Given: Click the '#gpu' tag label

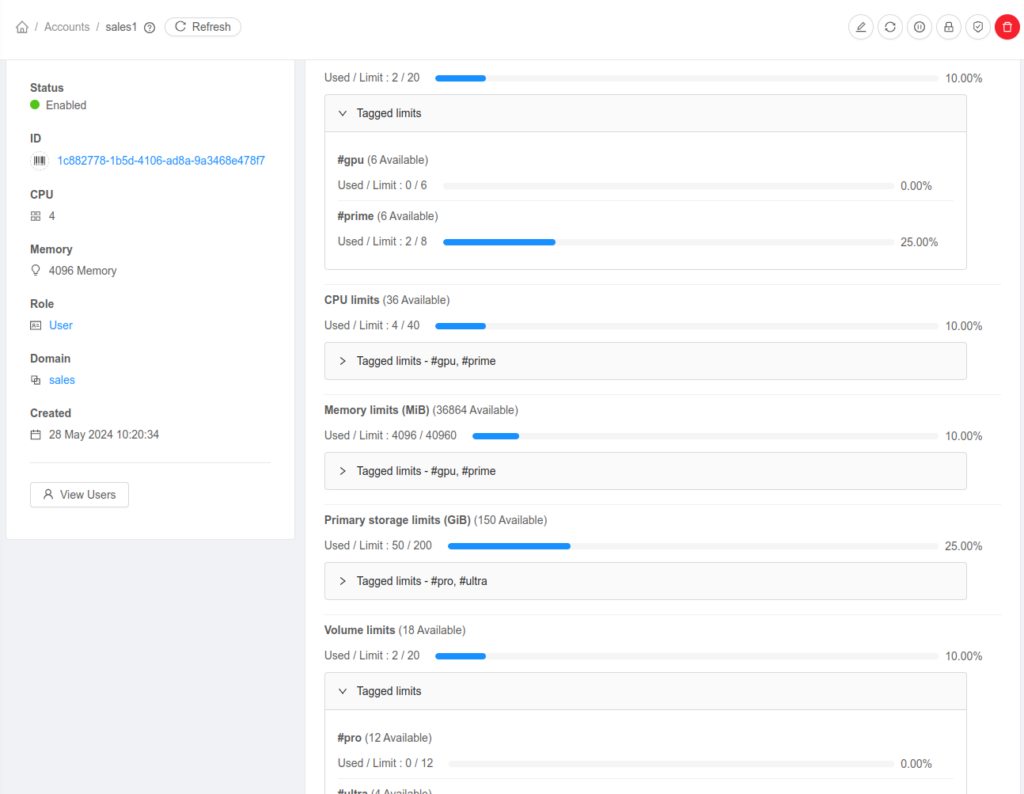Looking at the screenshot, I should coord(351,160).
